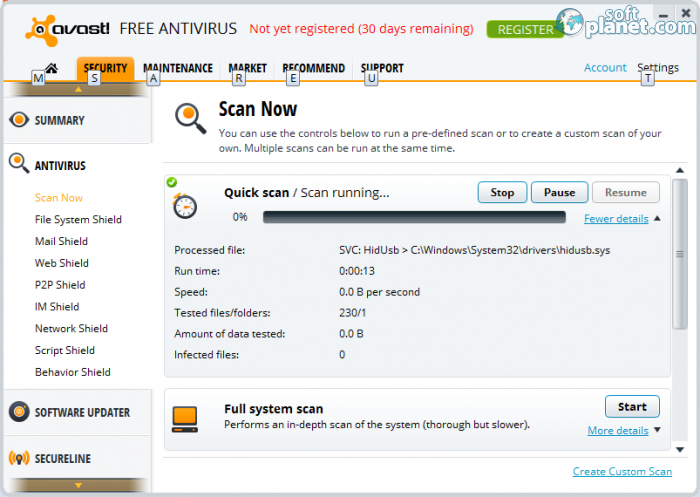Open Settings
Screen dimensions: 700x497
pyautogui.click(x=658, y=67)
